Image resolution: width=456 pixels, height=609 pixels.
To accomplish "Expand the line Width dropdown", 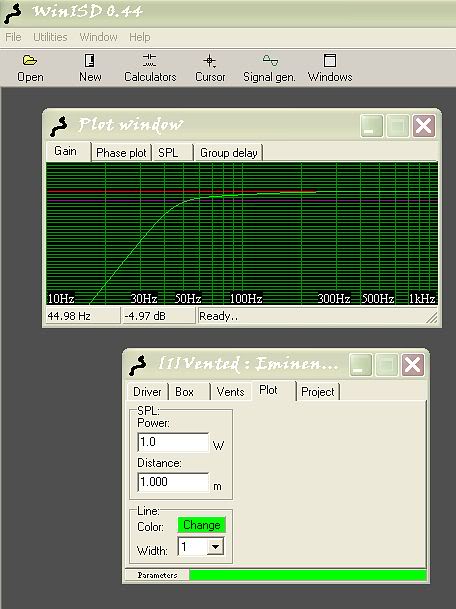I will [x=216, y=547].
